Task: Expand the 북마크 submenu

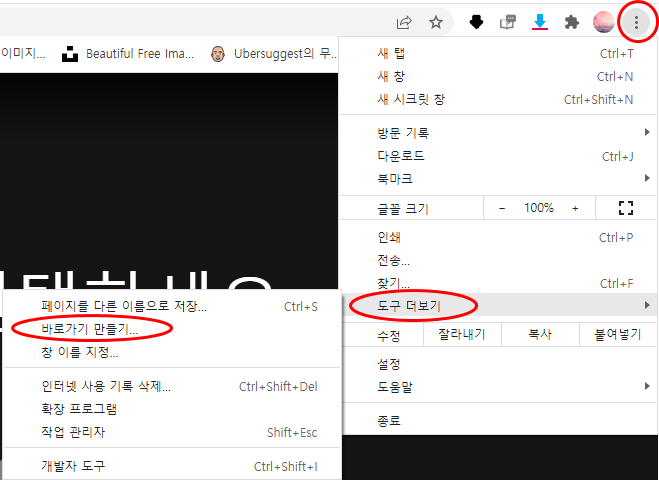Action: [498, 179]
